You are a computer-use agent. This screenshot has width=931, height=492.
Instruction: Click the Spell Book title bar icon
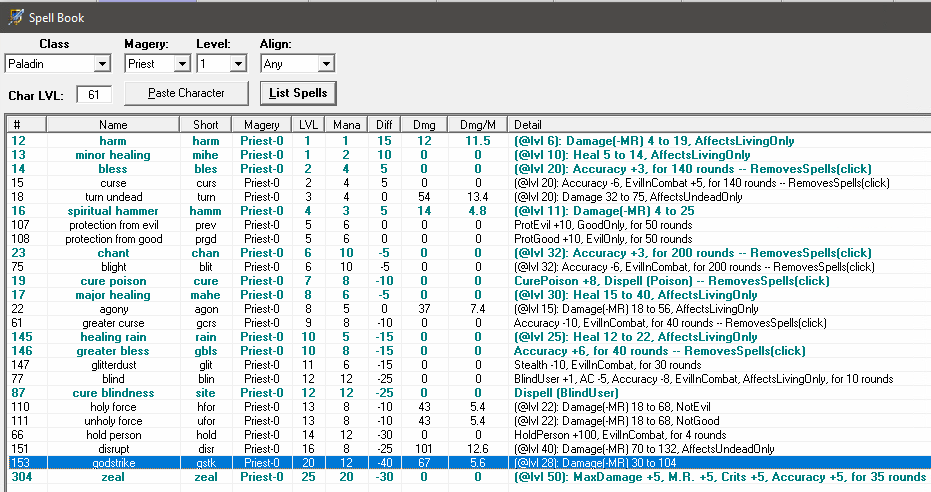tap(15, 16)
